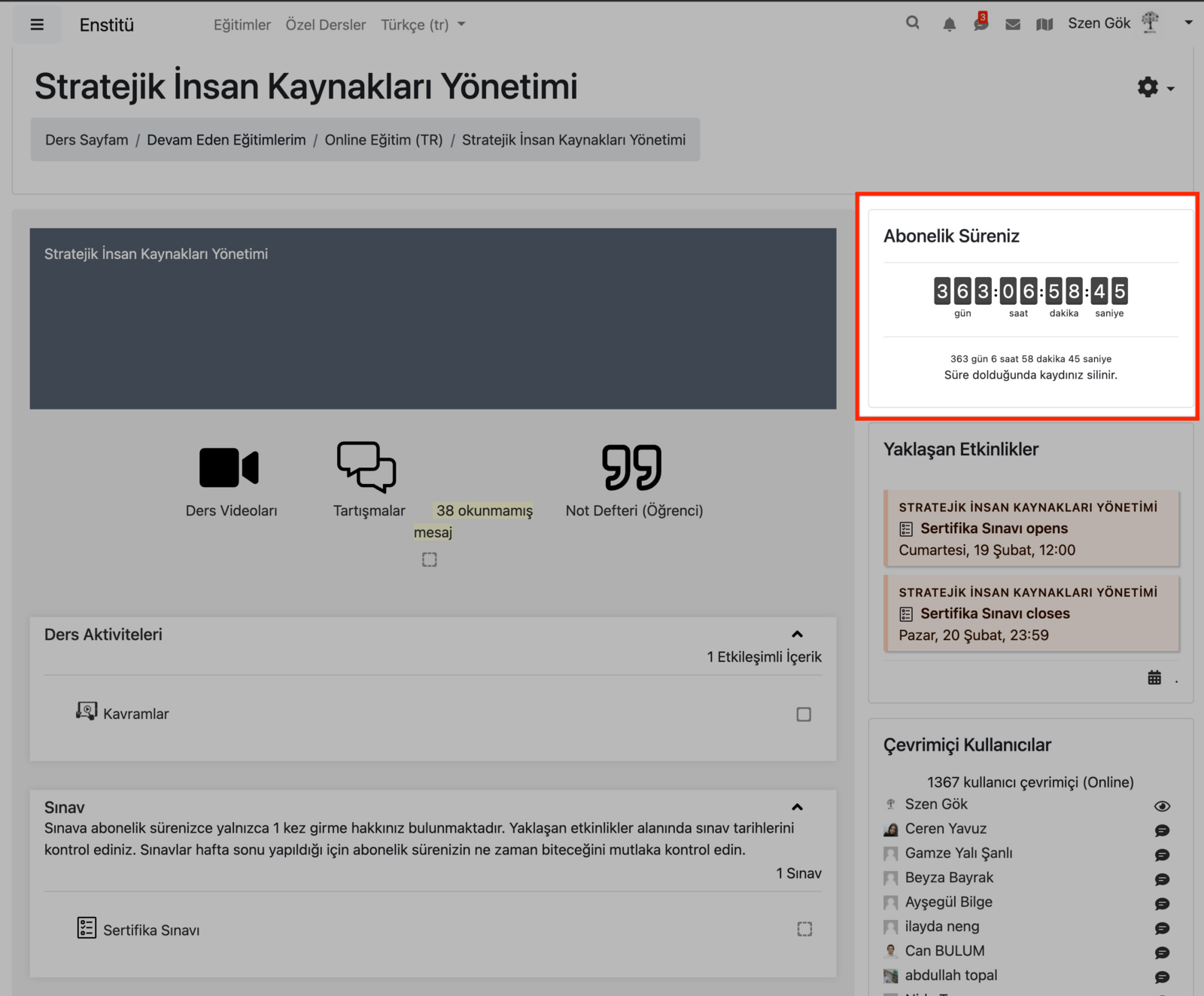Screen dimensions: 1204x996
Task: Open Not Defteri quote icon
Action: (x=631, y=468)
